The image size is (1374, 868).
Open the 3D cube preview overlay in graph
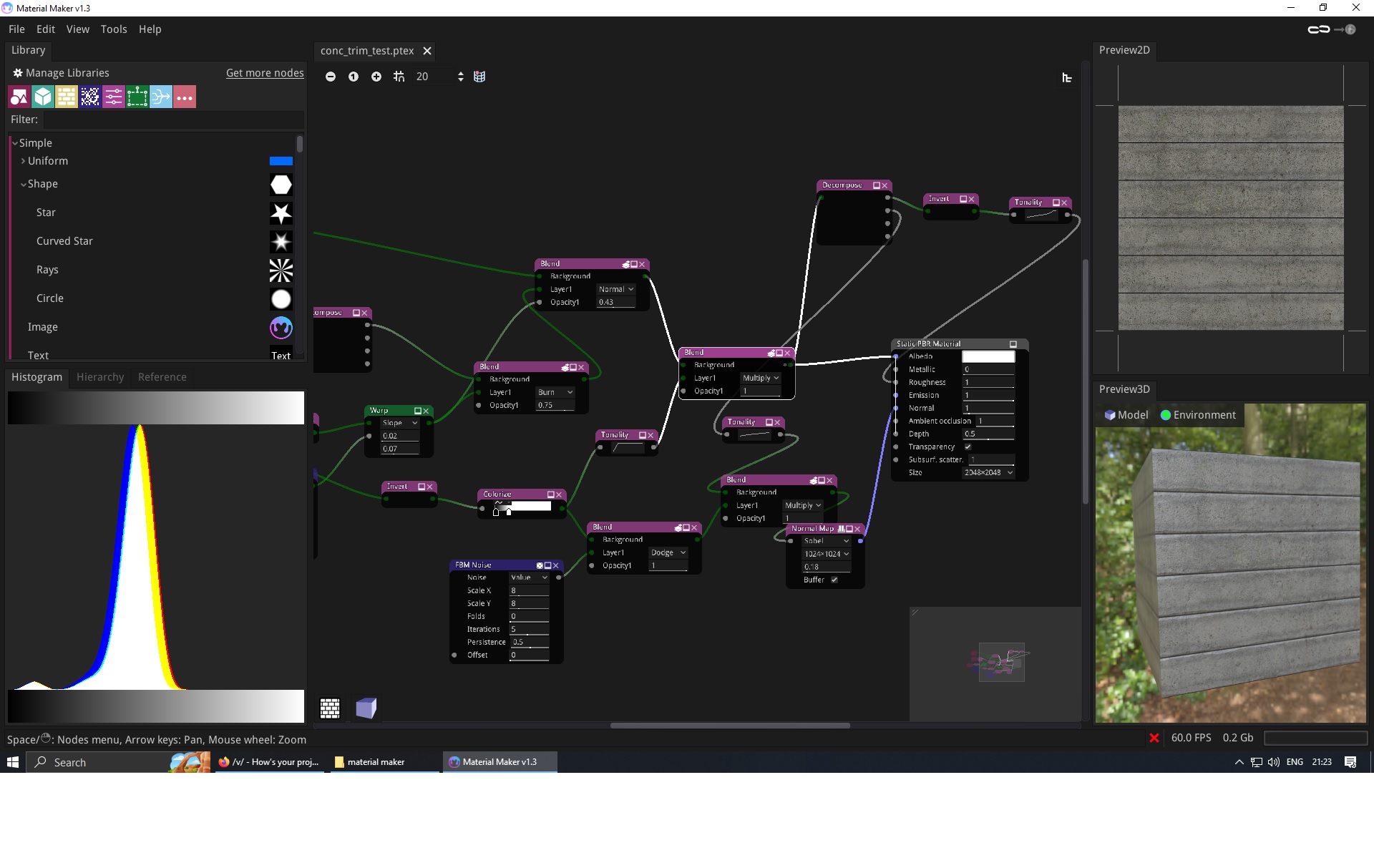point(366,708)
